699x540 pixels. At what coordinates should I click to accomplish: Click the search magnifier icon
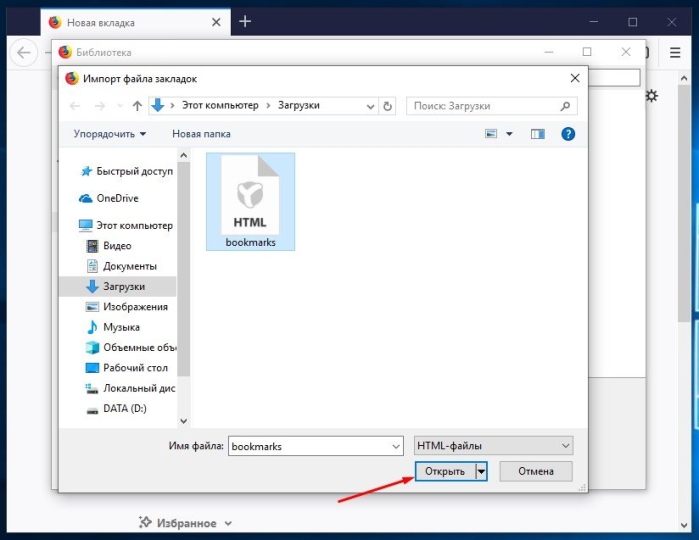tap(565, 106)
